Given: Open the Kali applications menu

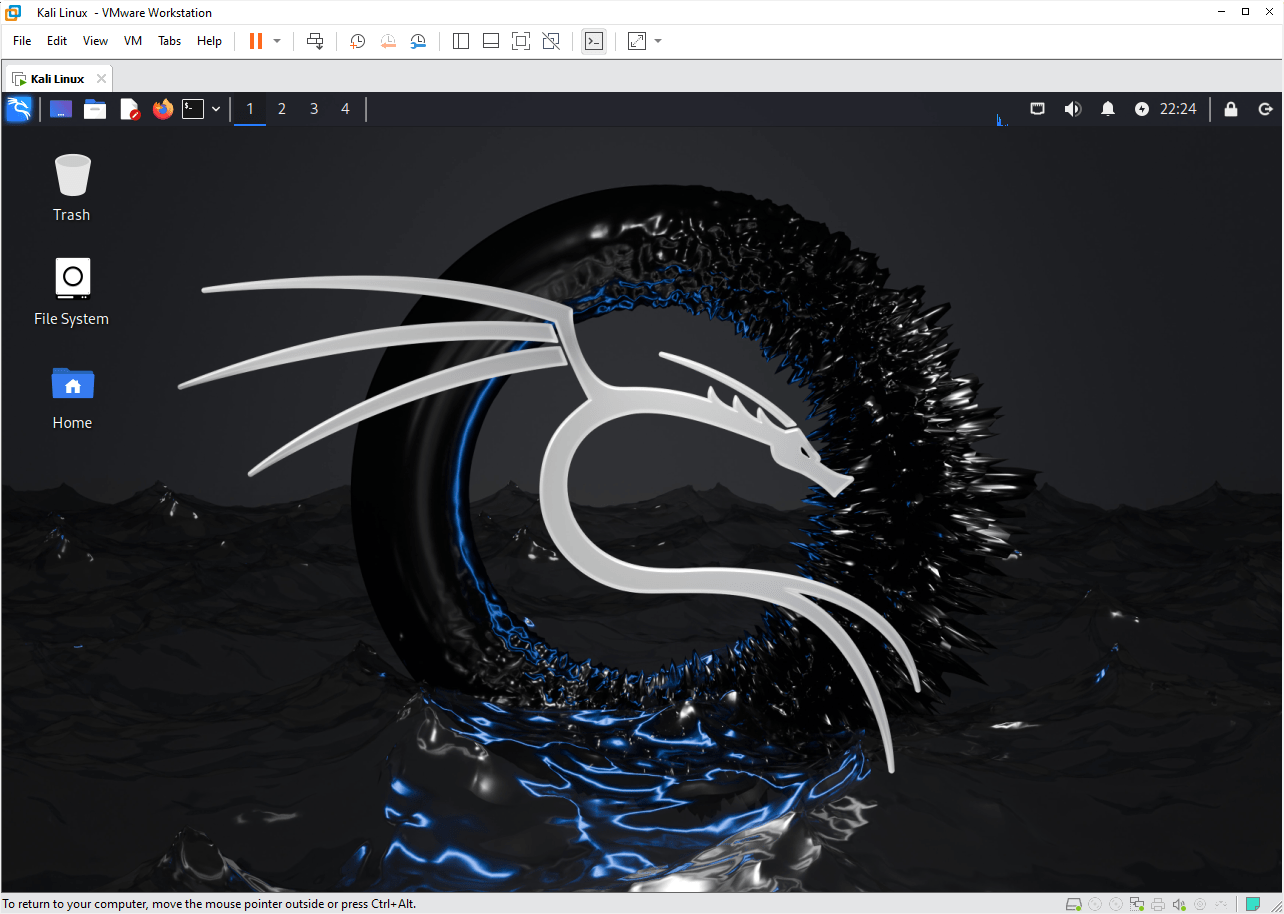Looking at the screenshot, I should [x=19, y=109].
